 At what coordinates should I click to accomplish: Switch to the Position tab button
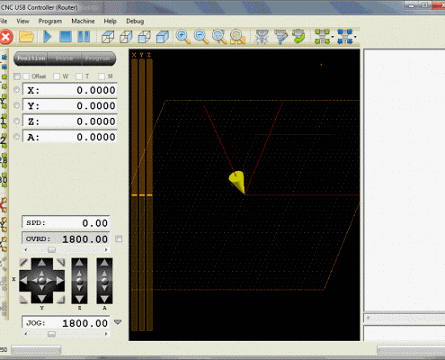tap(31, 58)
